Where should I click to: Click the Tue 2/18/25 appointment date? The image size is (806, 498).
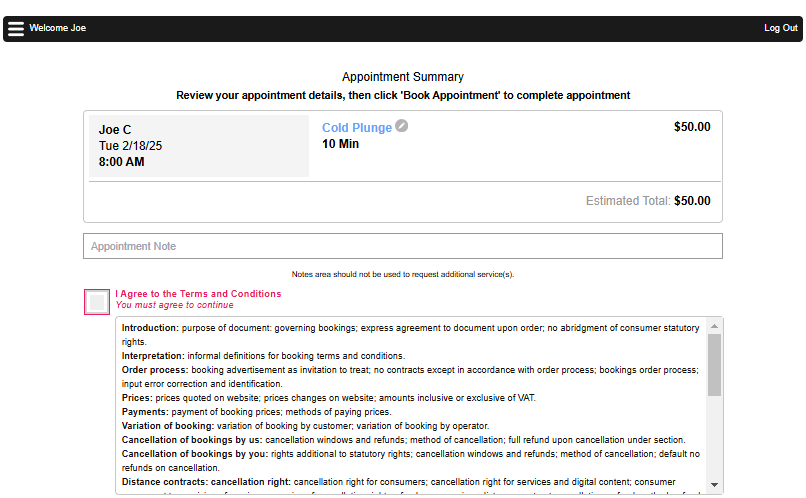pyautogui.click(x=130, y=146)
